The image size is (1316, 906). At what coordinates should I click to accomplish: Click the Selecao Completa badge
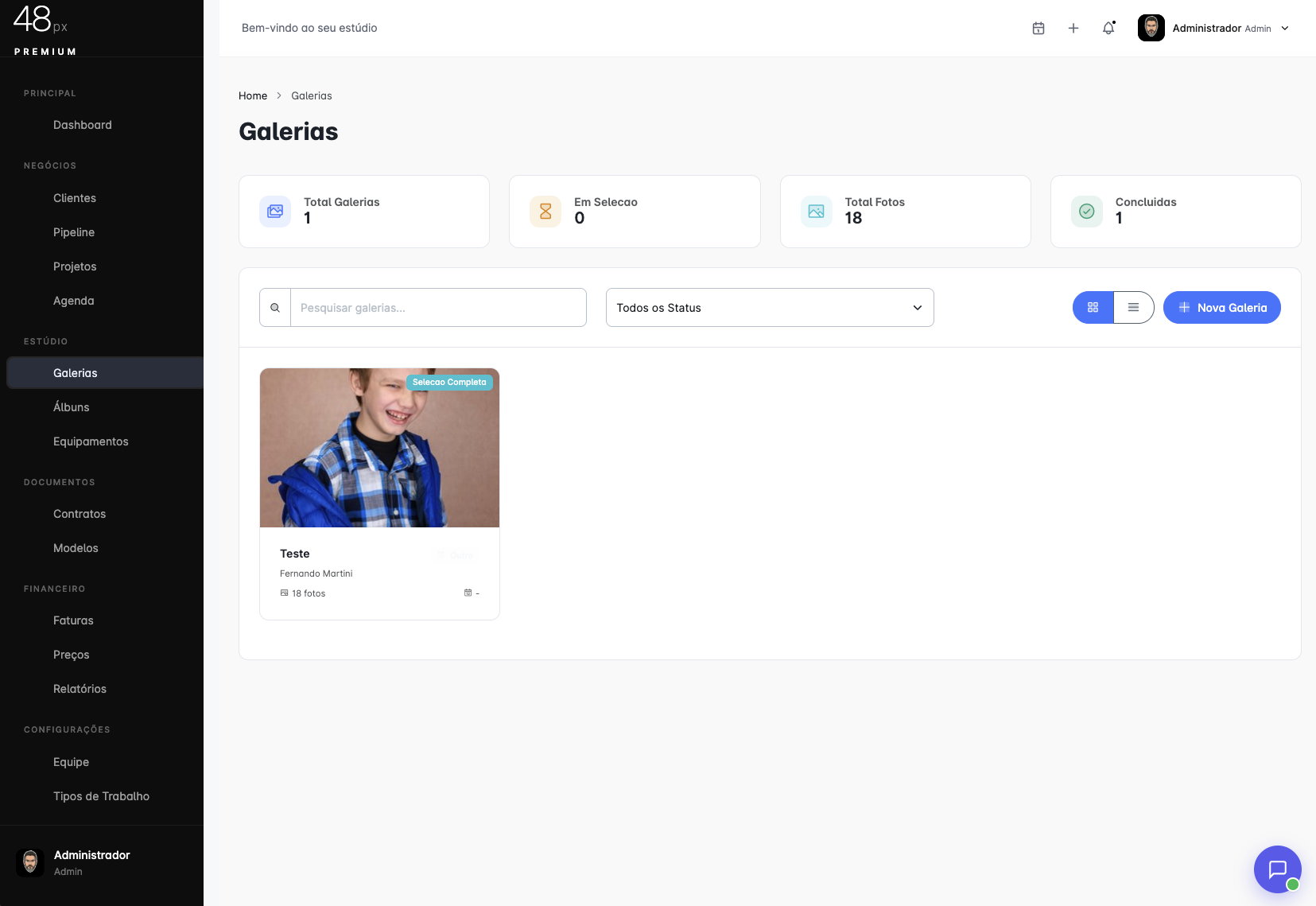click(x=449, y=383)
